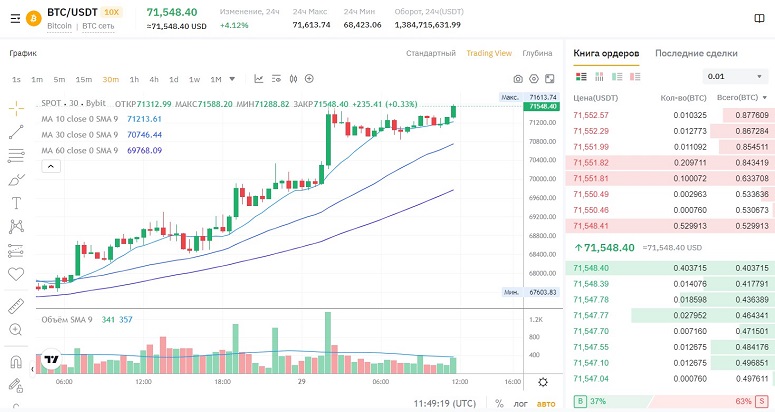Open the ruler measure tool
The height and width of the screenshot is (412, 775).
(x=15, y=306)
